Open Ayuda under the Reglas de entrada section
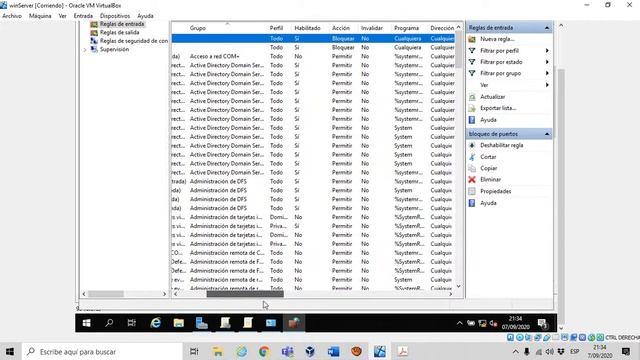640x360 pixels. pyautogui.click(x=488, y=120)
